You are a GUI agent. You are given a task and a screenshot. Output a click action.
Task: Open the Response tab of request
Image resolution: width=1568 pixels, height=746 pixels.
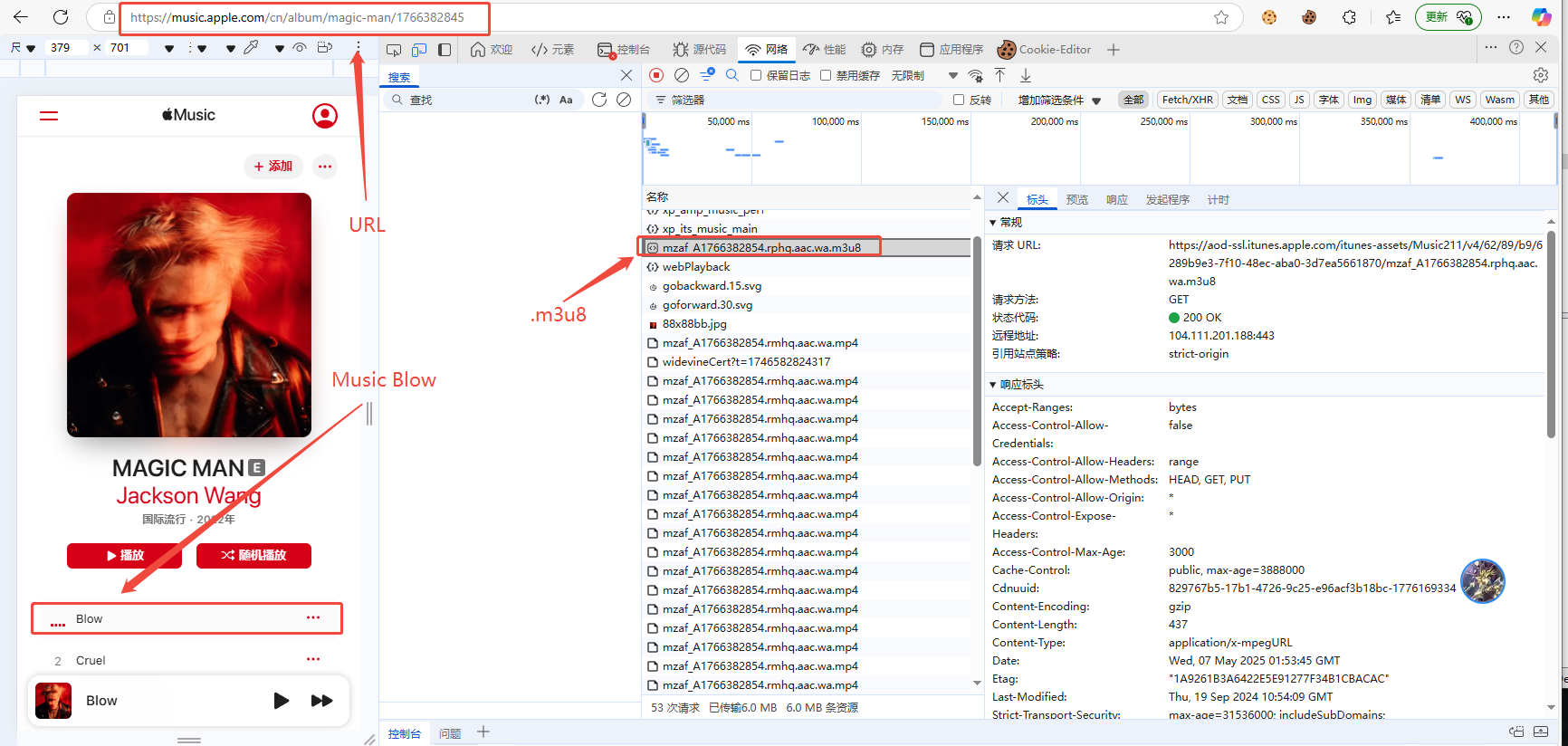(x=1117, y=199)
